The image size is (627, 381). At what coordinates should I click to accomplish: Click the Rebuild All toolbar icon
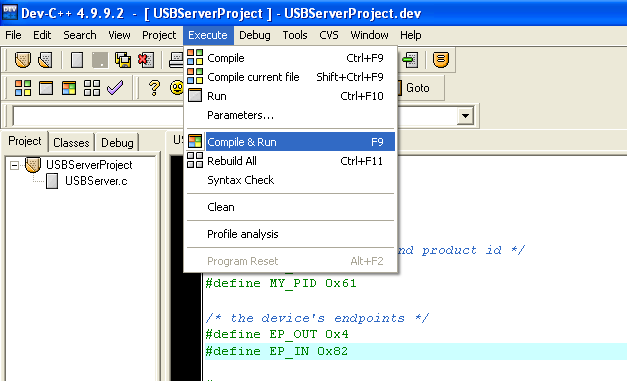coord(92,88)
